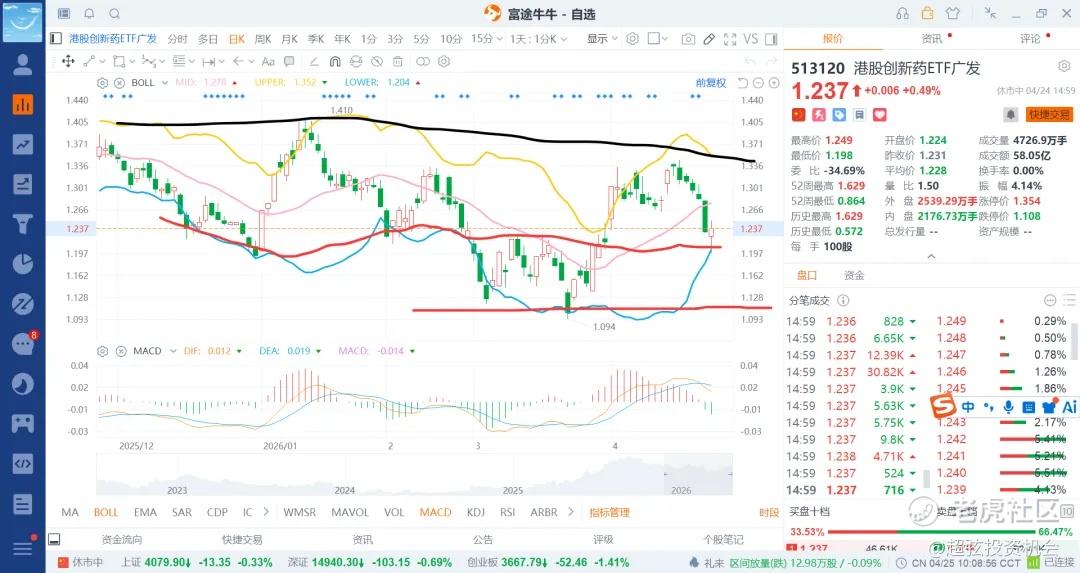
Task: Open the BOLL indicator gear settings
Action: [x=103, y=83]
